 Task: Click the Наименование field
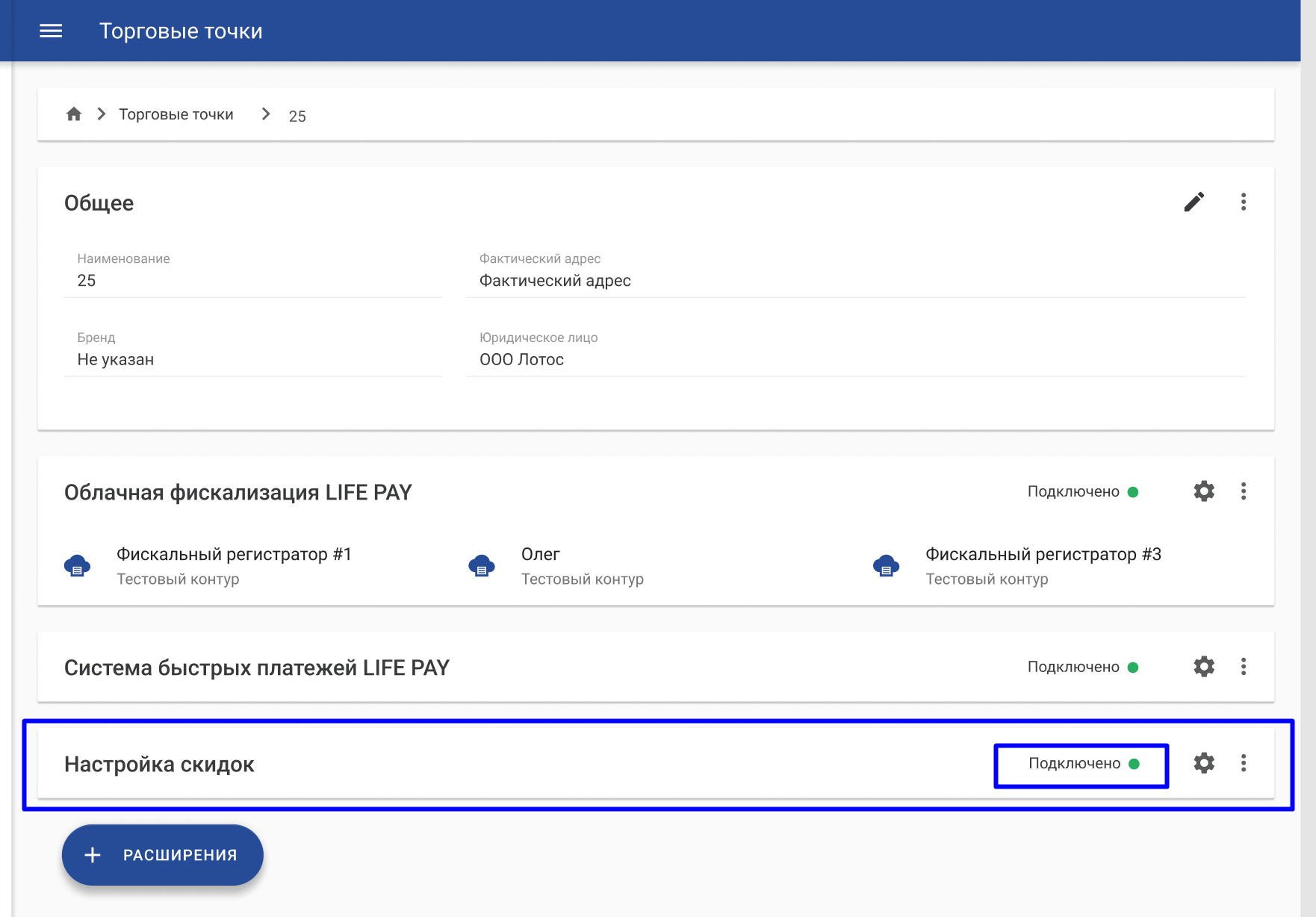click(253, 273)
